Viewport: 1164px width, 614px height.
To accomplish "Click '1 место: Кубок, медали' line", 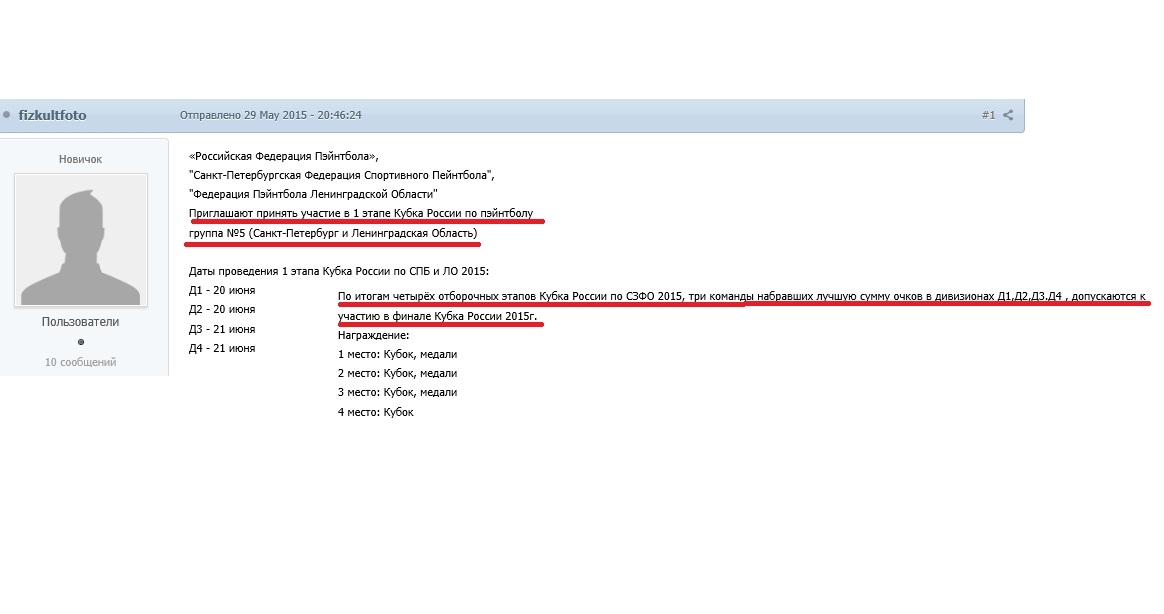I will pos(397,354).
